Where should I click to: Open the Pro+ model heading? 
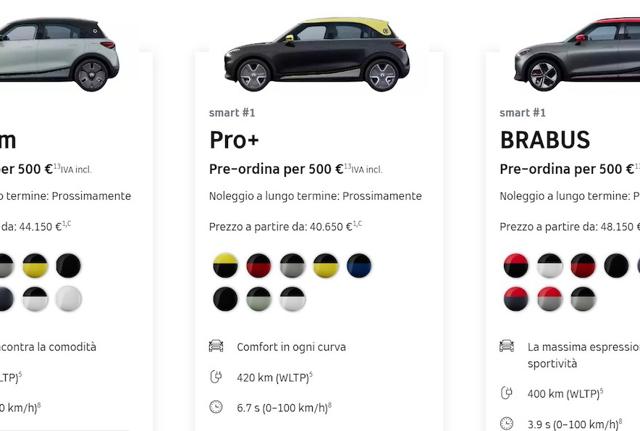click(234, 140)
